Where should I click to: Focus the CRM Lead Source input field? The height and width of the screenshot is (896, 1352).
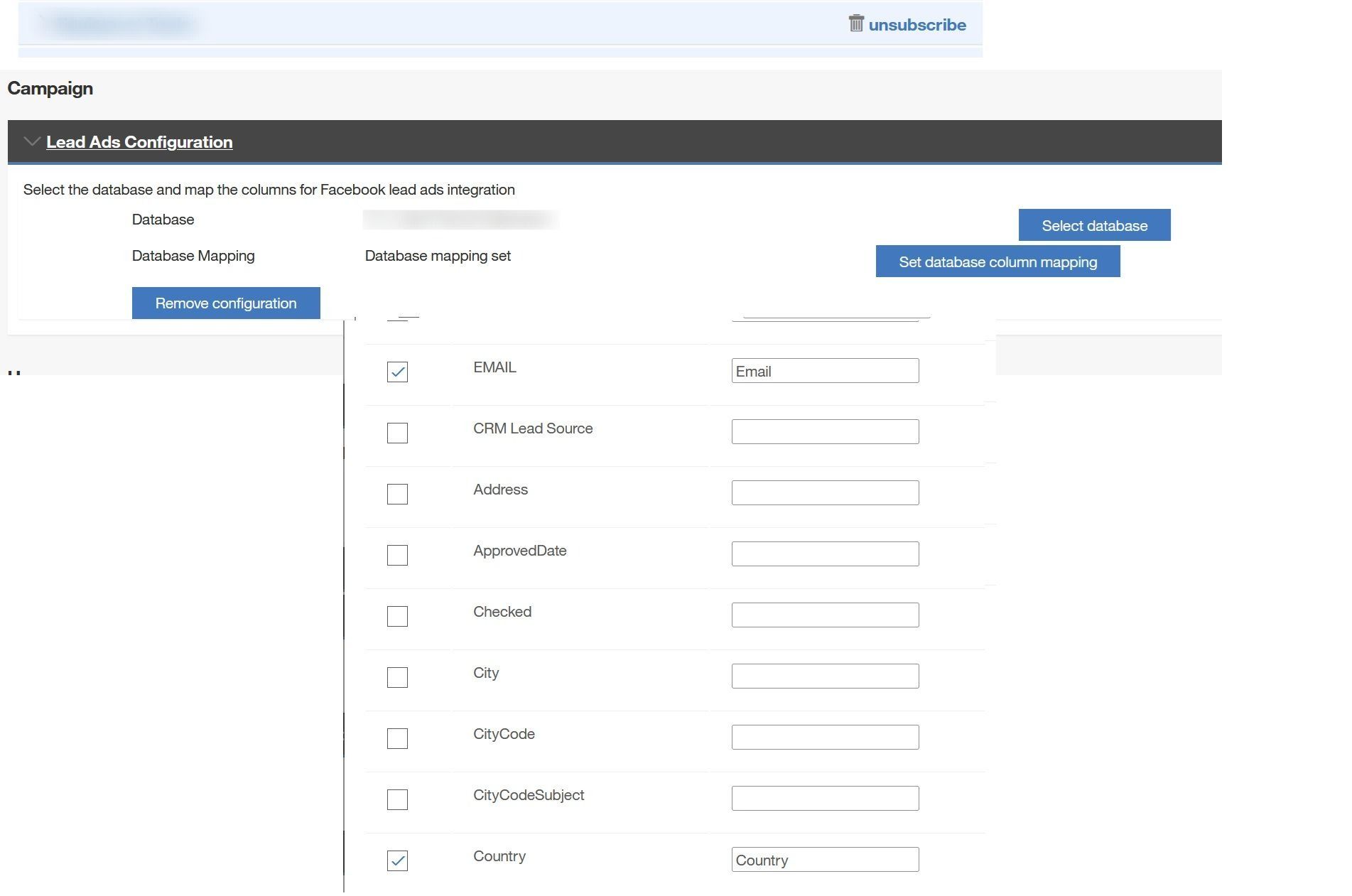coord(824,432)
